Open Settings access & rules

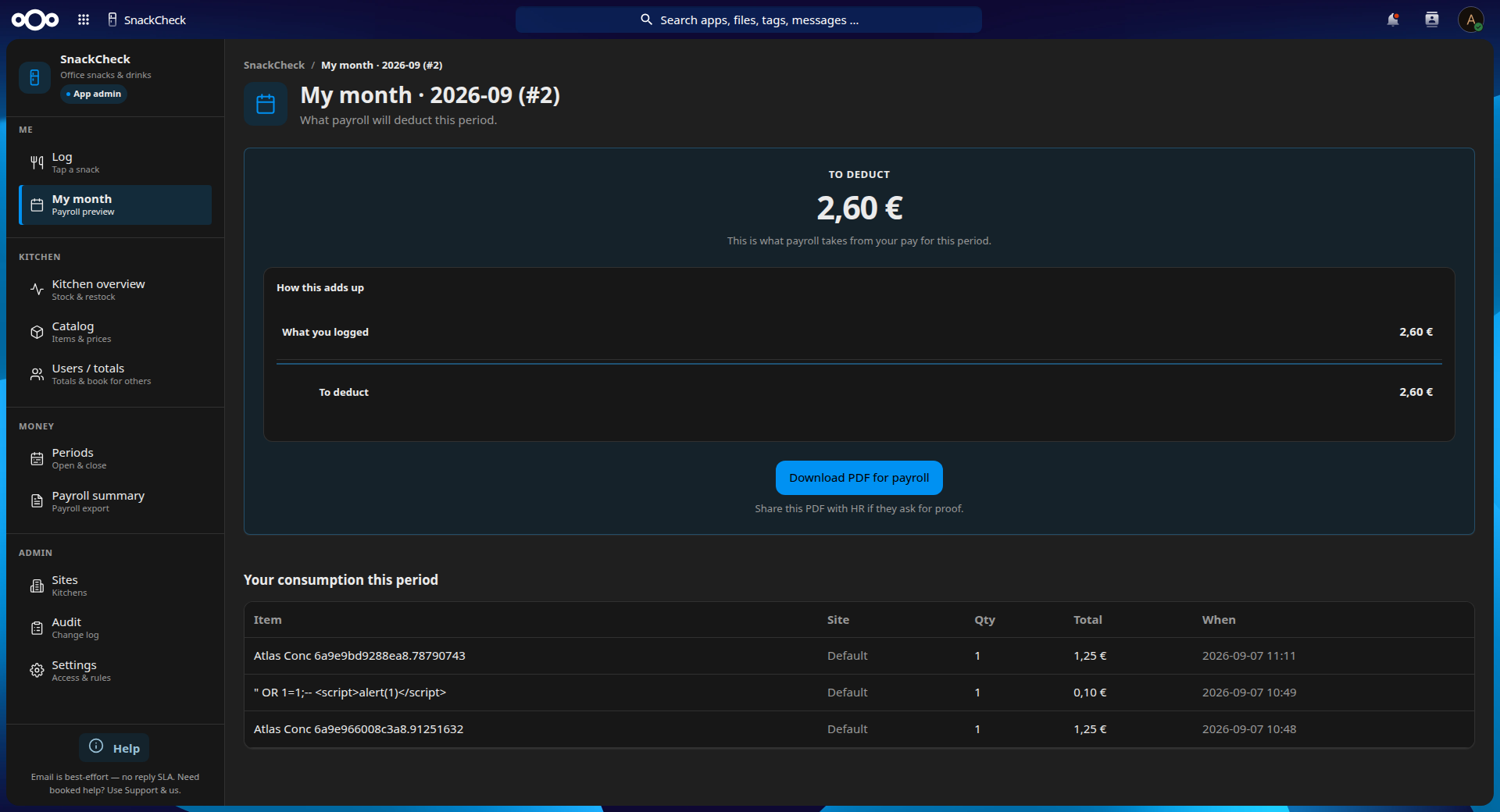[x=116, y=671]
